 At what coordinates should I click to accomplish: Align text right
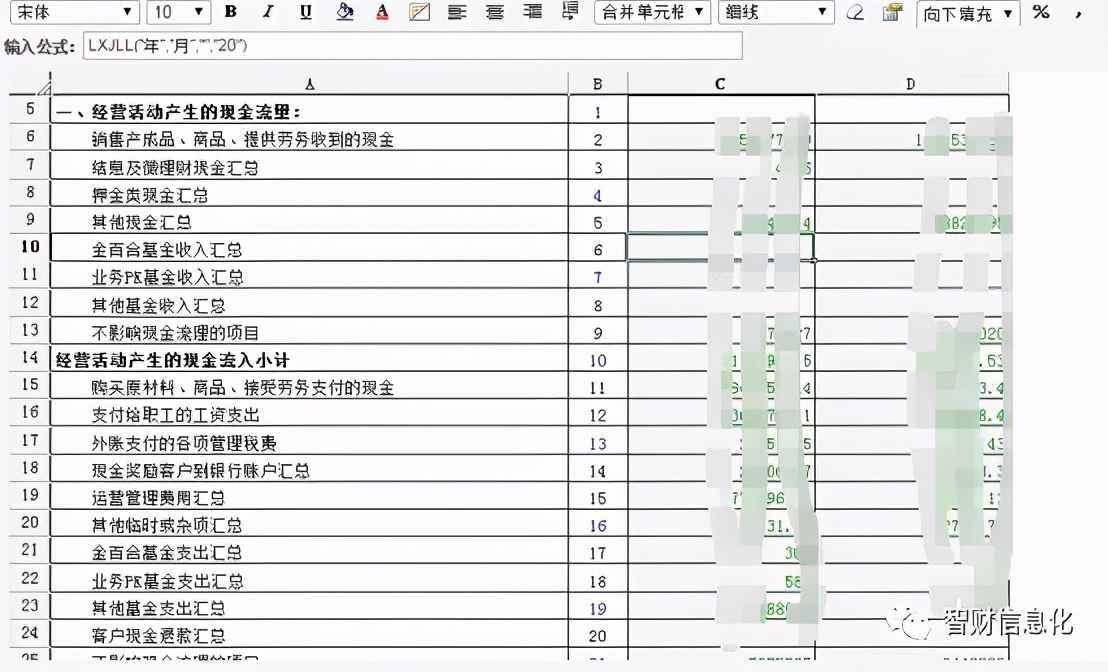532,11
